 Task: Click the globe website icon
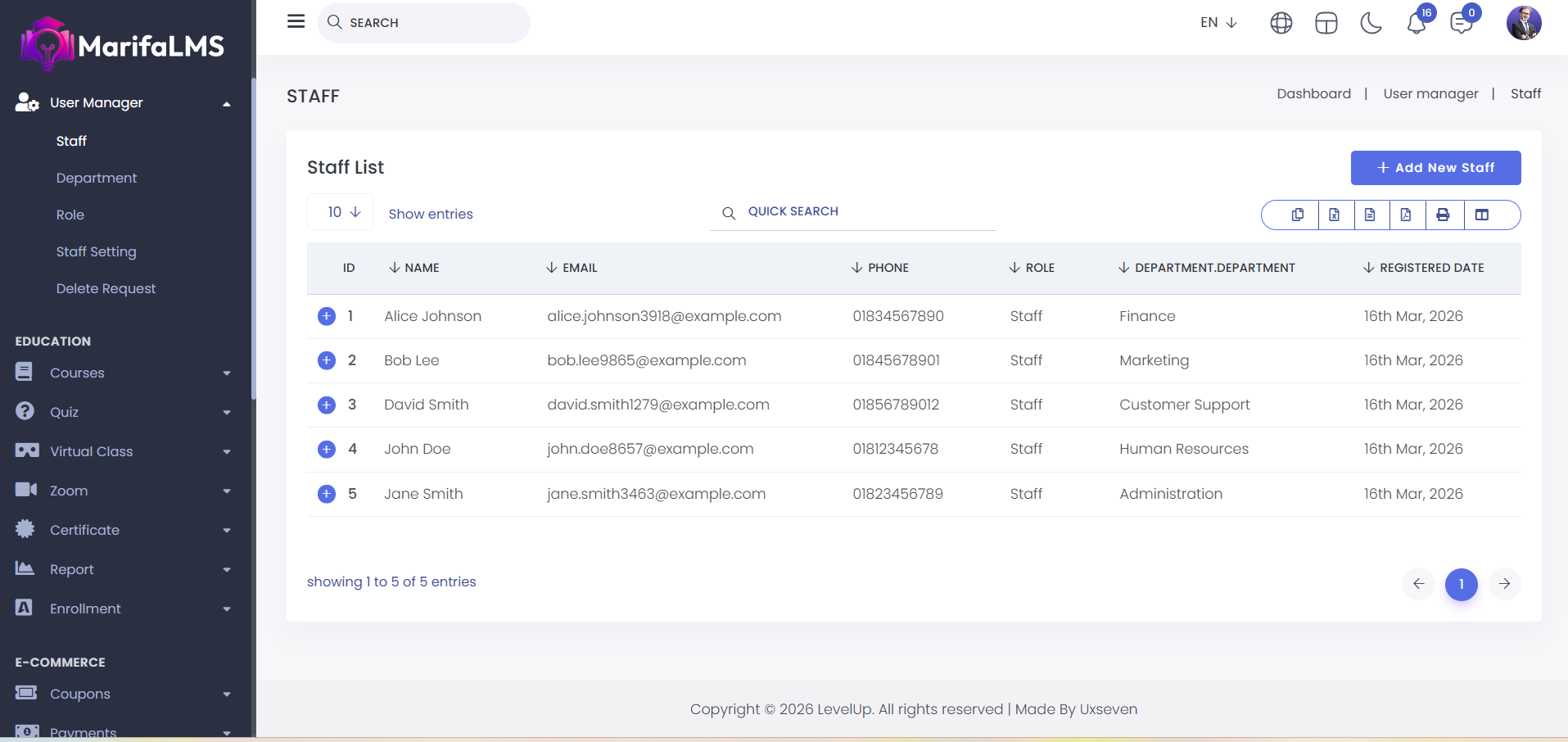pos(1281,23)
